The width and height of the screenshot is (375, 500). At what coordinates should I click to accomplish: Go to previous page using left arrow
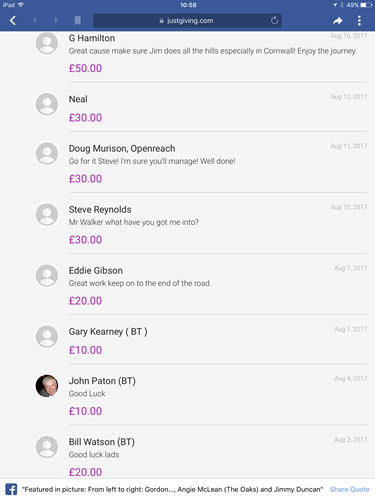35,21
